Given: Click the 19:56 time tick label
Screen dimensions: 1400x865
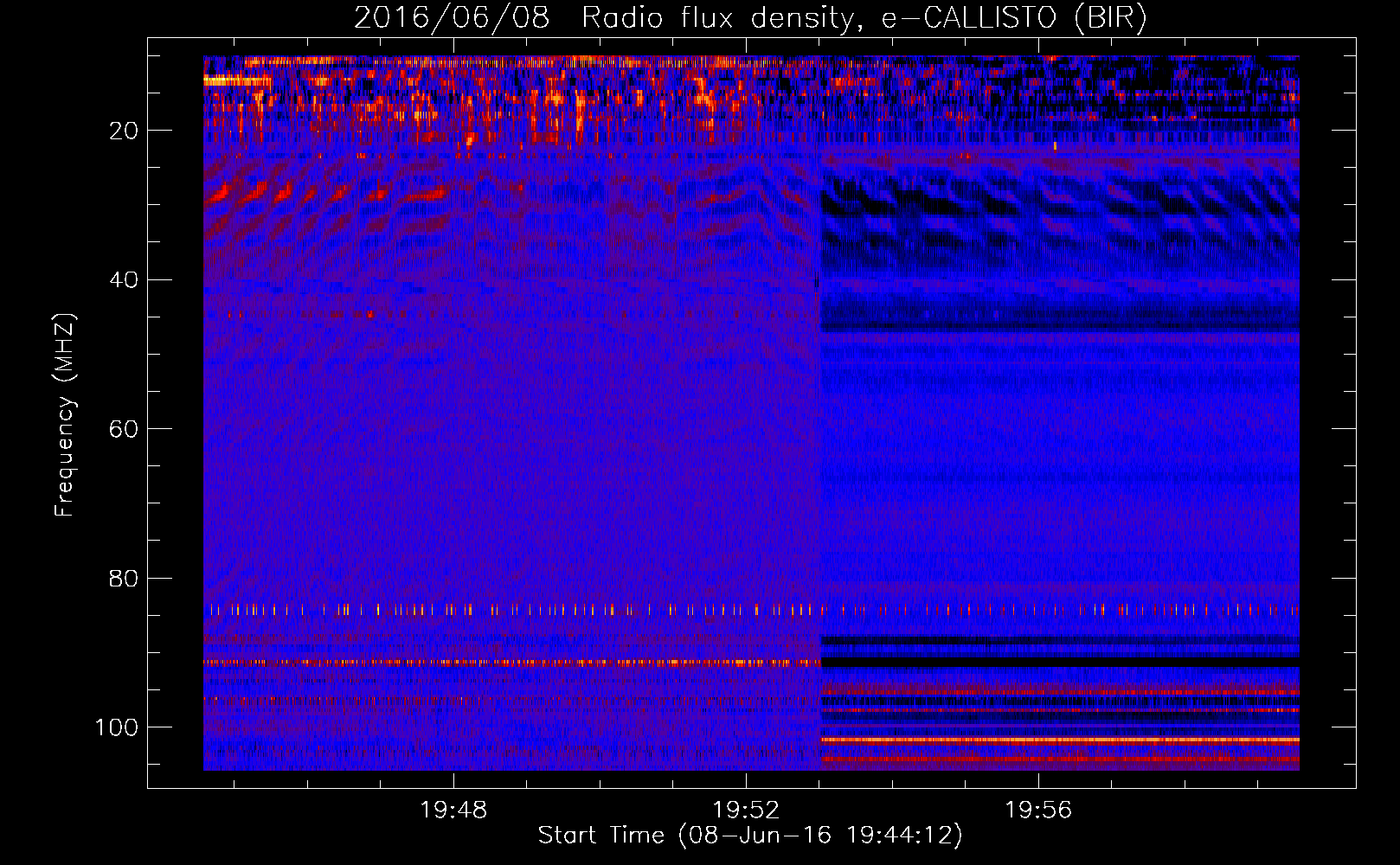Looking at the screenshot, I should [x=1037, y=811].
